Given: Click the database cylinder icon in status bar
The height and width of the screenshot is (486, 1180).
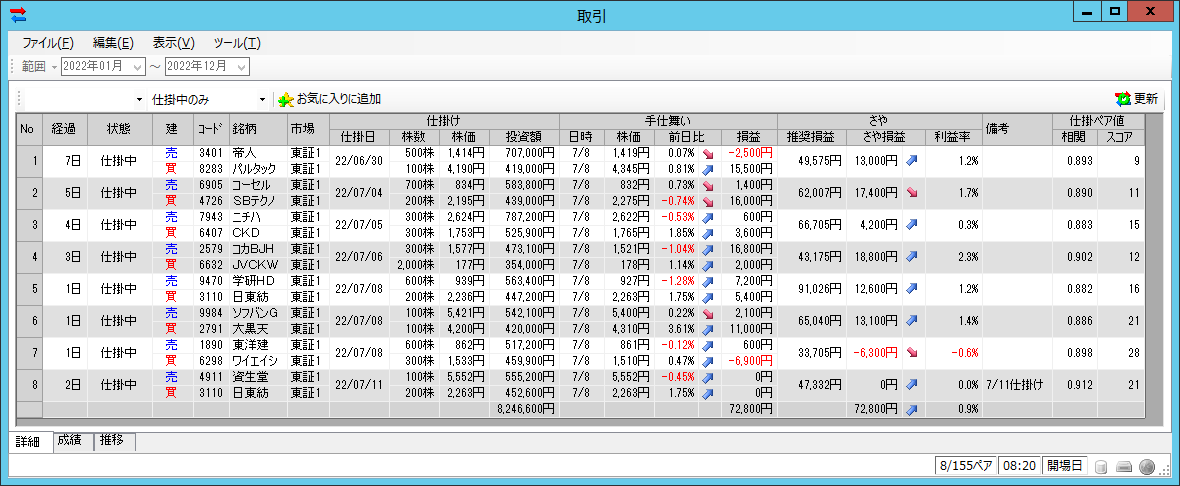Looking at the screenshot, I should pos(1101,466).
